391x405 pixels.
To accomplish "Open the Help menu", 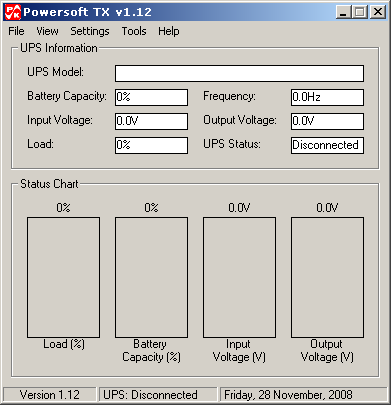I will [169, 31].
